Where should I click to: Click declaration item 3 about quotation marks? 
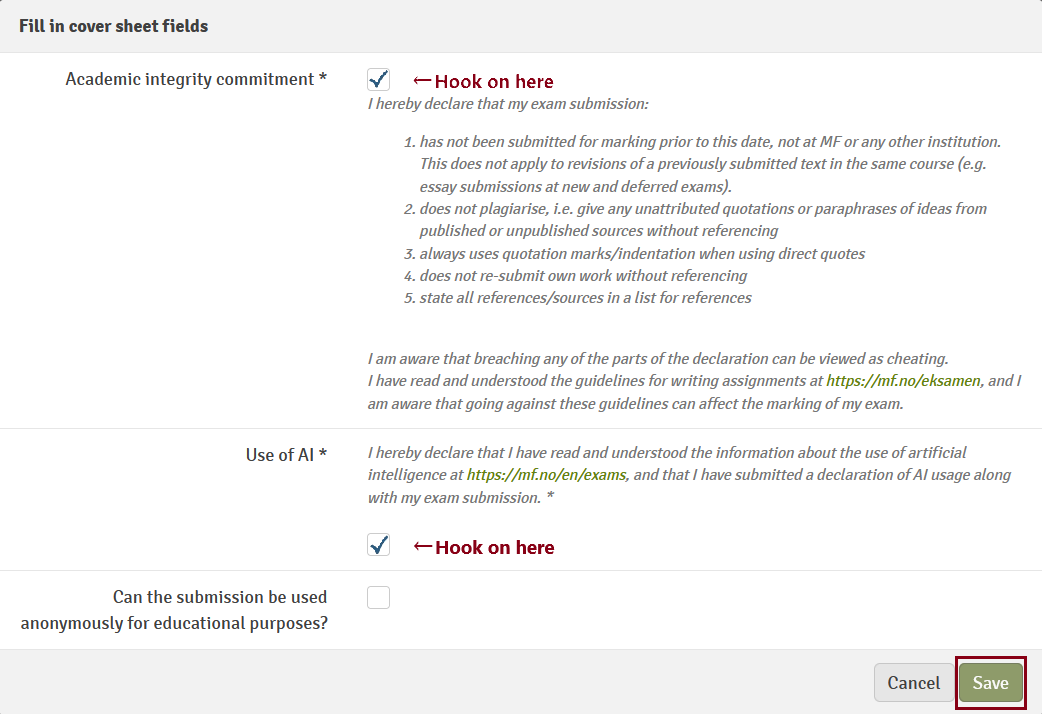coord(642,254)
